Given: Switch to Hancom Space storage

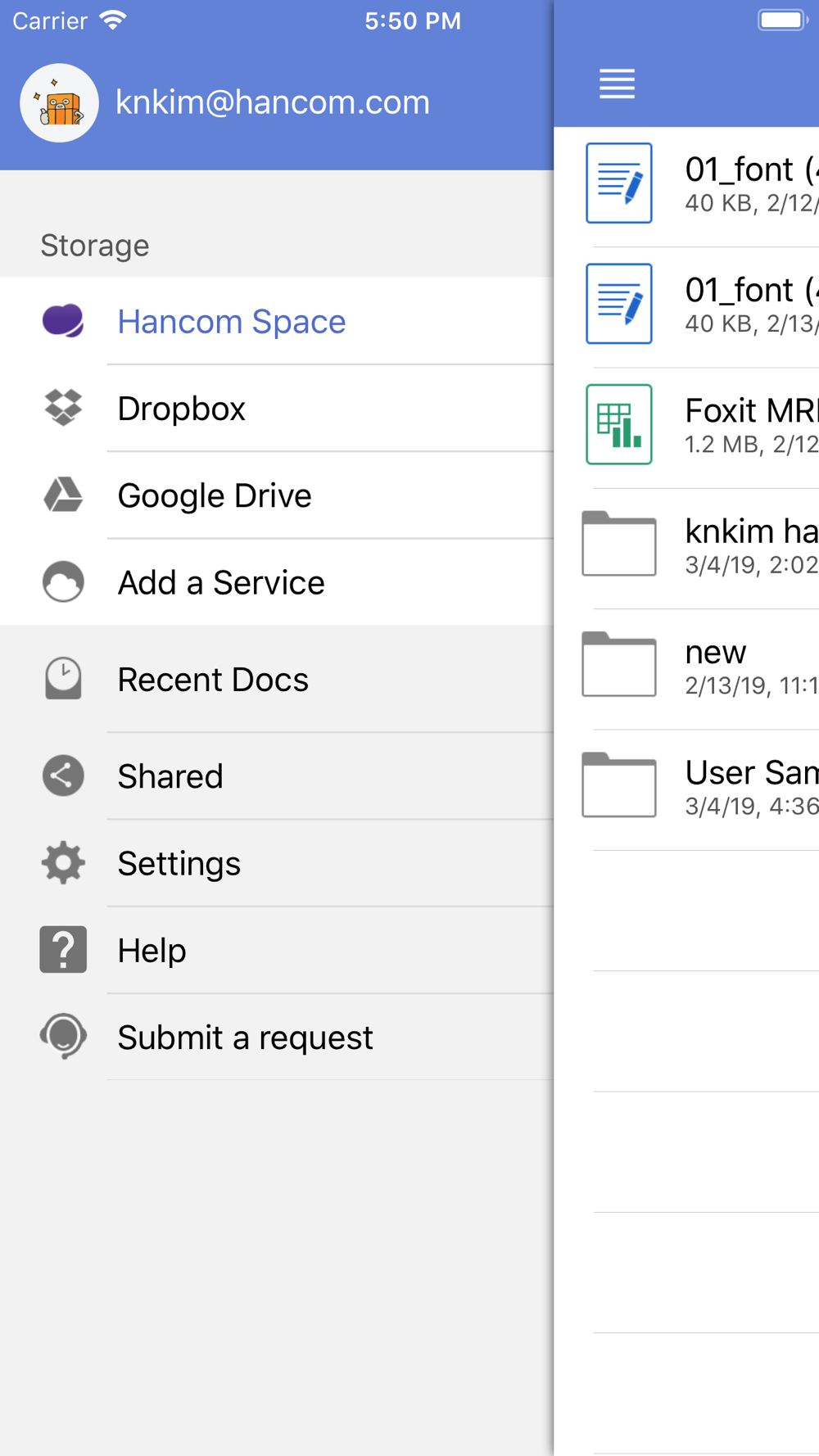Looking at the screenshot, I should coord(277,321).
